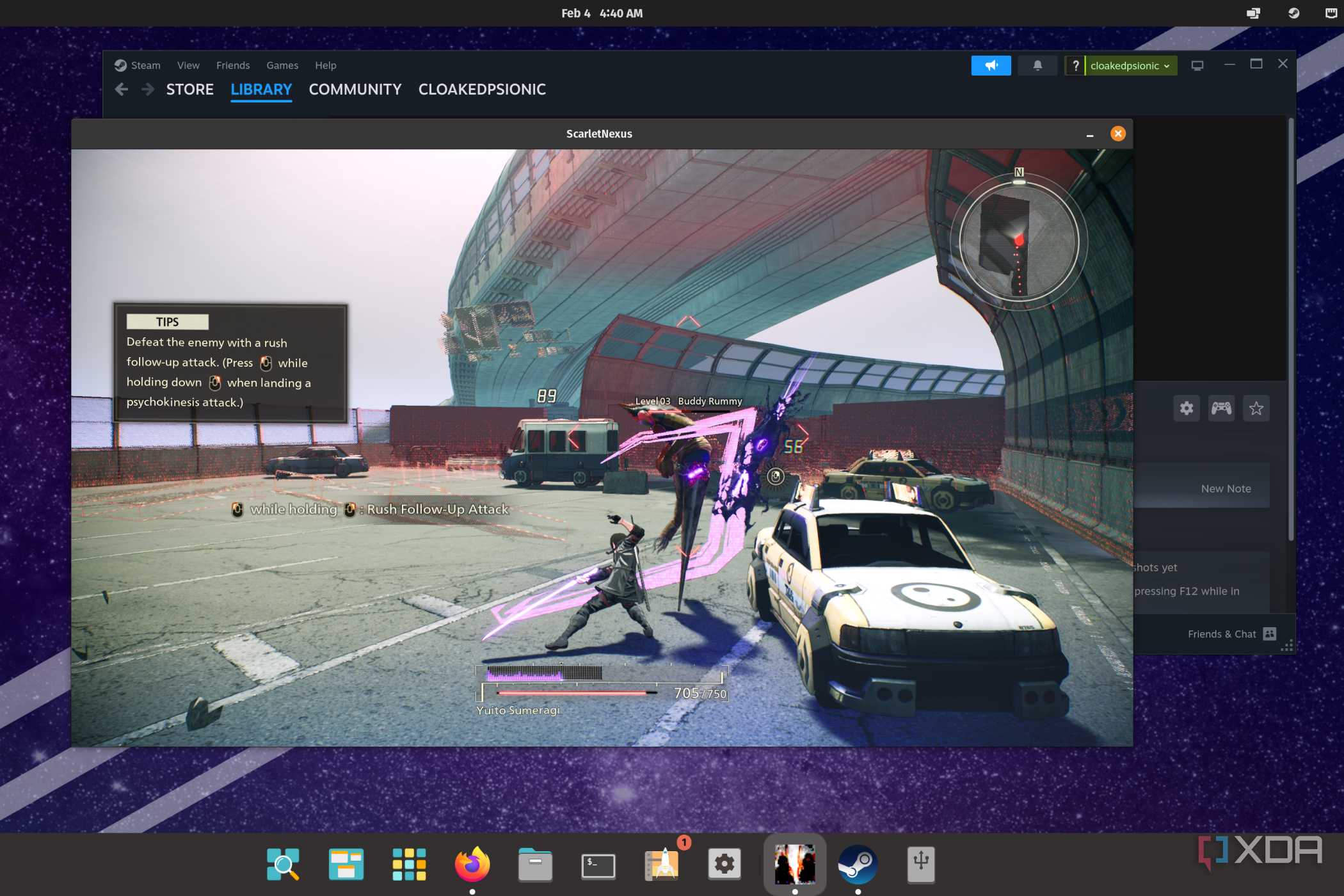Screen dimensions: 1344x896
Task: Click the 'Level 03 Buddy Rummy' enemy label
Action: click(688, 401)
